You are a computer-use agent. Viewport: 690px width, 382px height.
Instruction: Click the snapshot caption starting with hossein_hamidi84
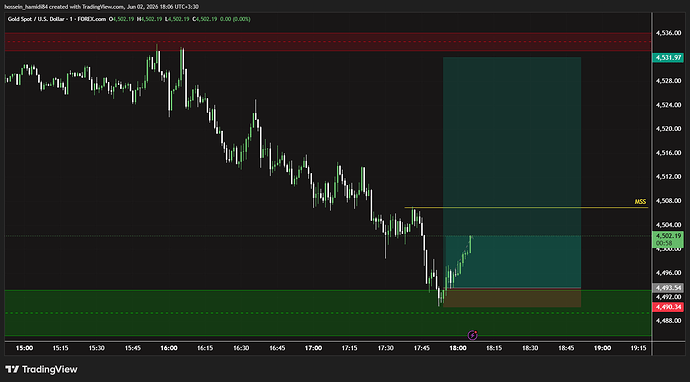(x=102, y=7)
